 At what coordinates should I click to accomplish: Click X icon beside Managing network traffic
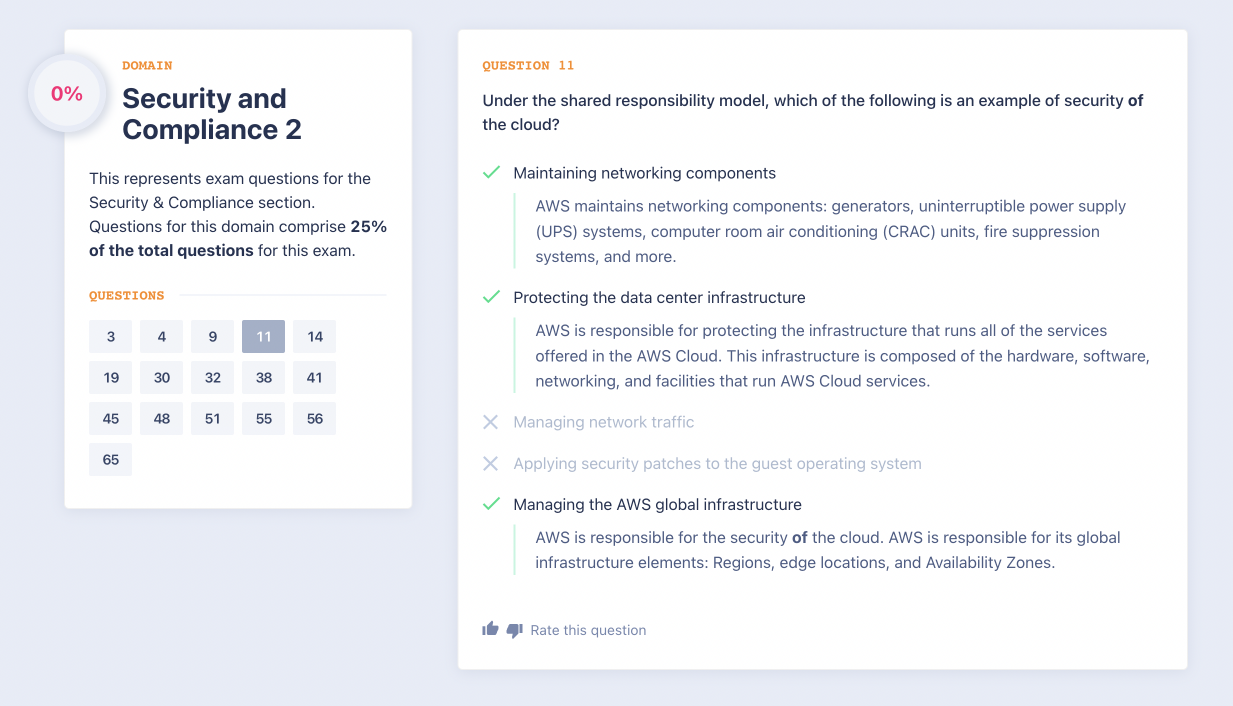pos(491,422)
